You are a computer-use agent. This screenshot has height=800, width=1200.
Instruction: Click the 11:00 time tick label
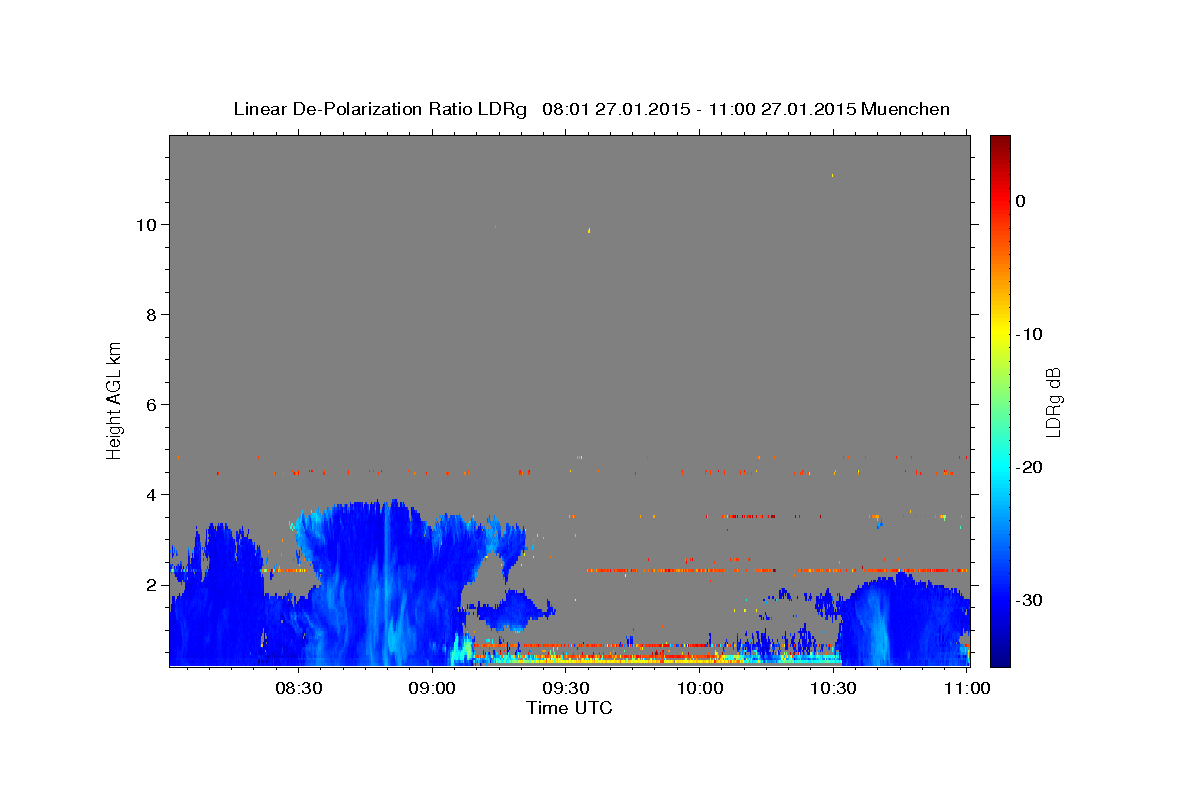click(967, 688)
